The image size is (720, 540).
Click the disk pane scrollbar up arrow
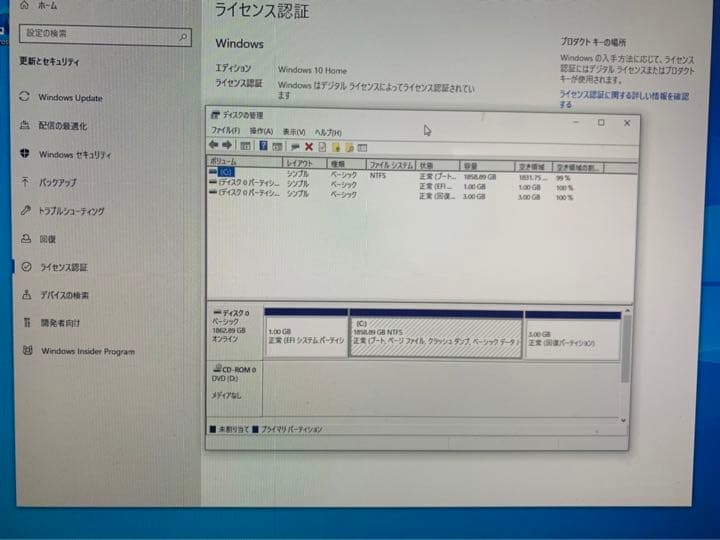(x=626, y=311)
